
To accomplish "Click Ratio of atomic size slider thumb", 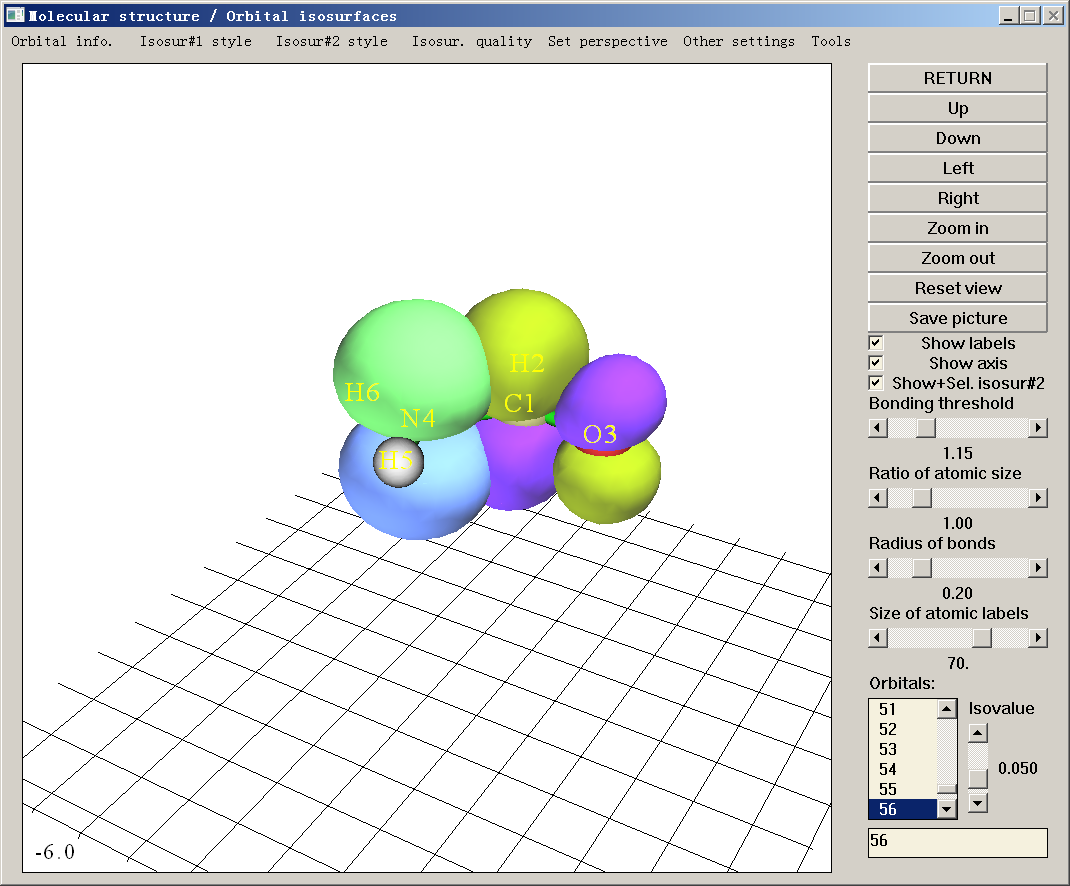I will pos(922,498).
